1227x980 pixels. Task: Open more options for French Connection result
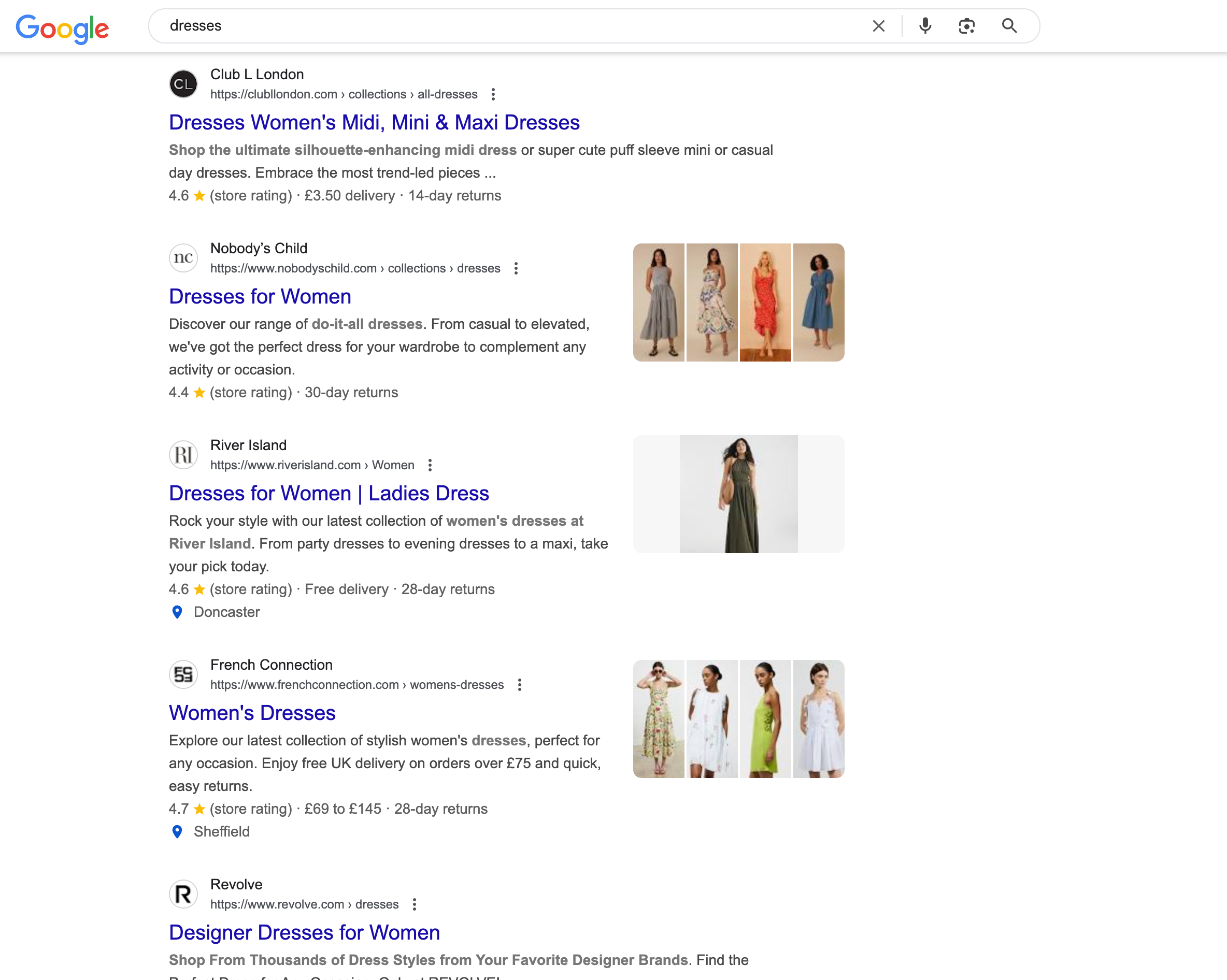519,685
